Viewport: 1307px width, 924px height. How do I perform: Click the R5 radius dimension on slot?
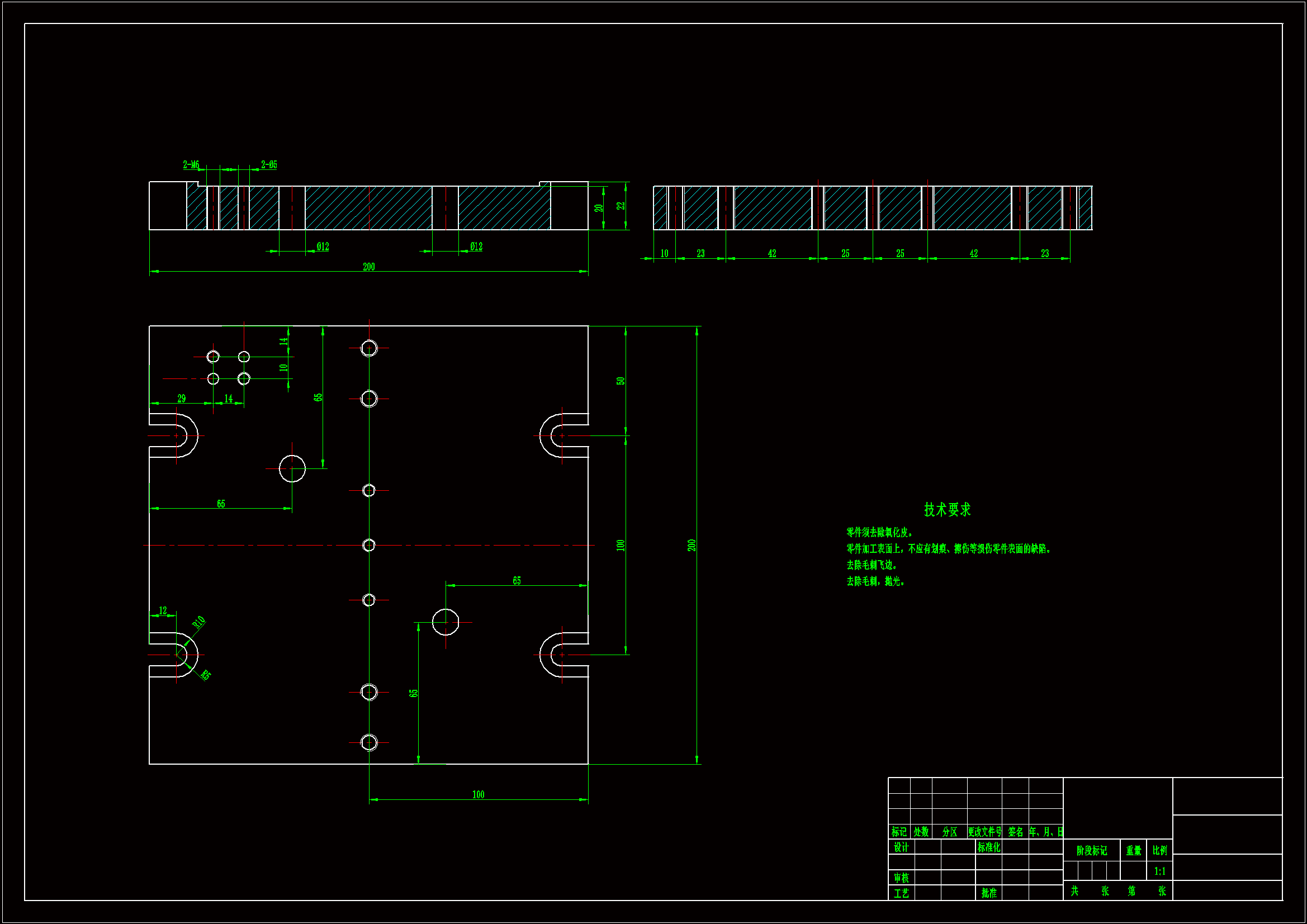(206, 675)
